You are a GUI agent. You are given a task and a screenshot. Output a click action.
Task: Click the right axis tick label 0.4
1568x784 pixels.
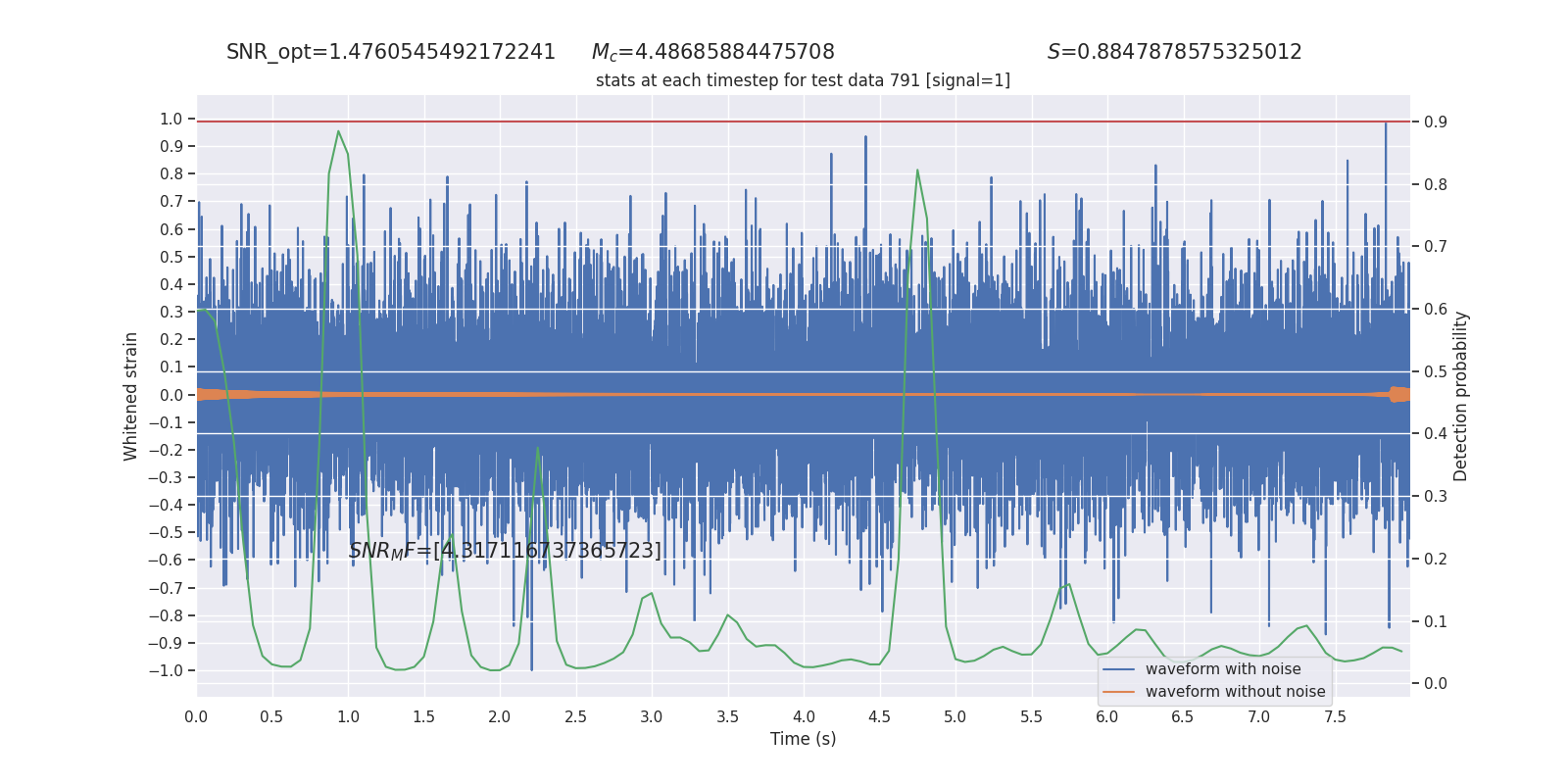tap(1436, 433)
